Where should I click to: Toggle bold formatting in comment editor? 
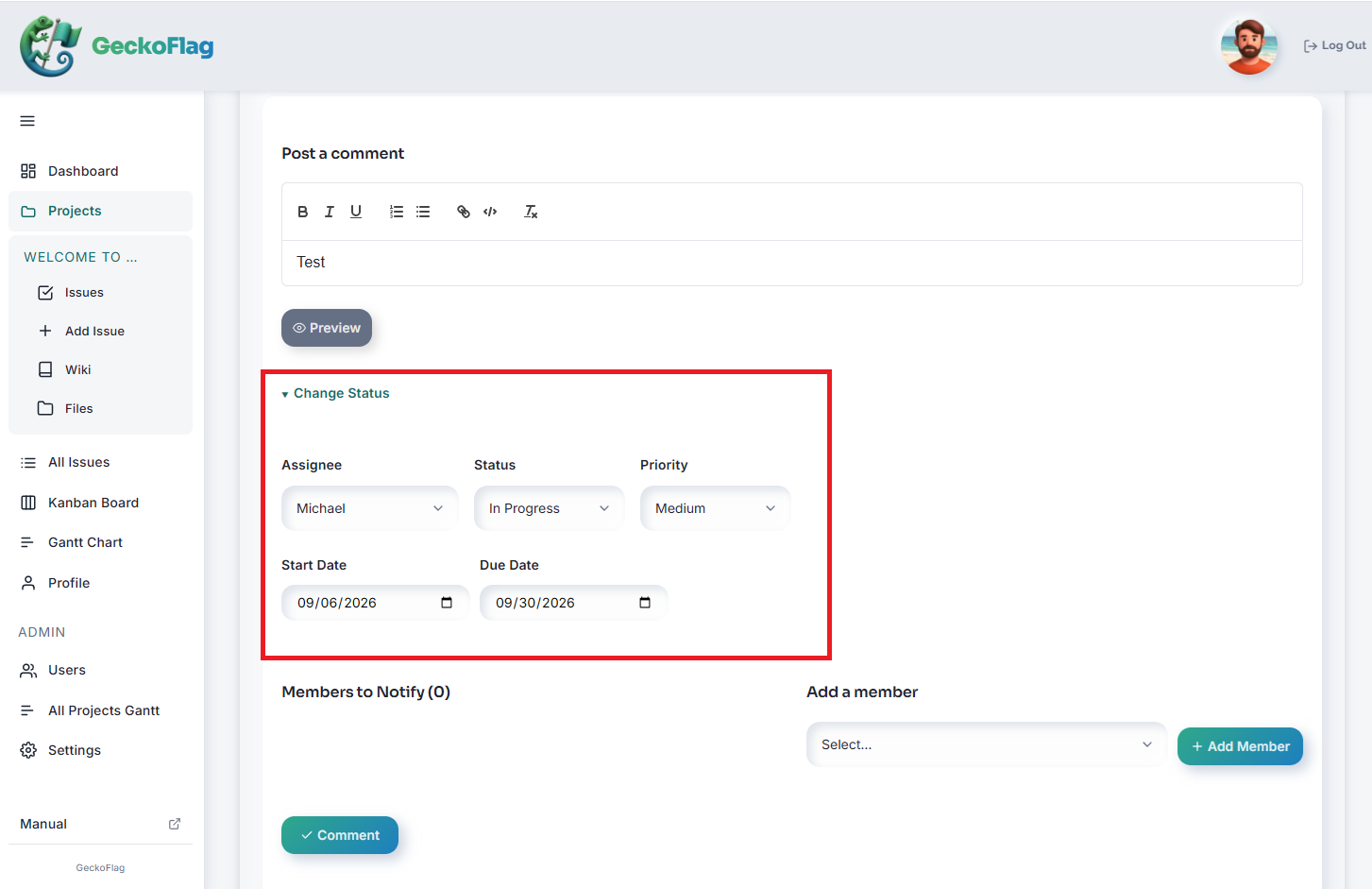(x=302, y=212)
